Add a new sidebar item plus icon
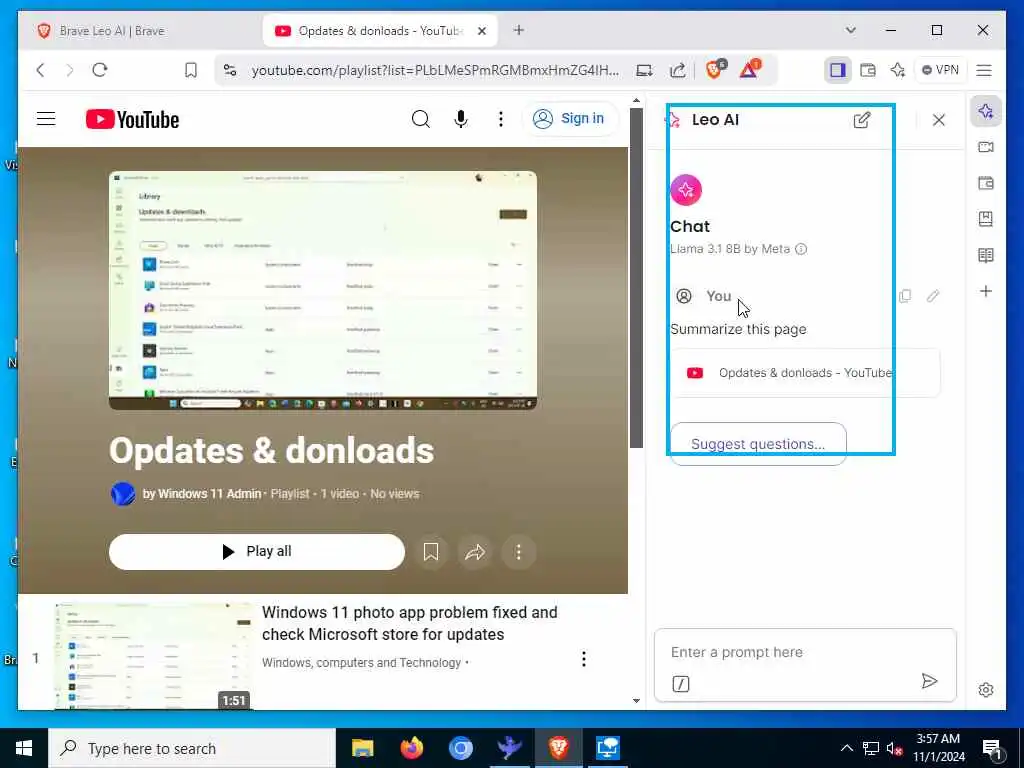Viewport: 1024px width, 768px height. tap(986, 291)
